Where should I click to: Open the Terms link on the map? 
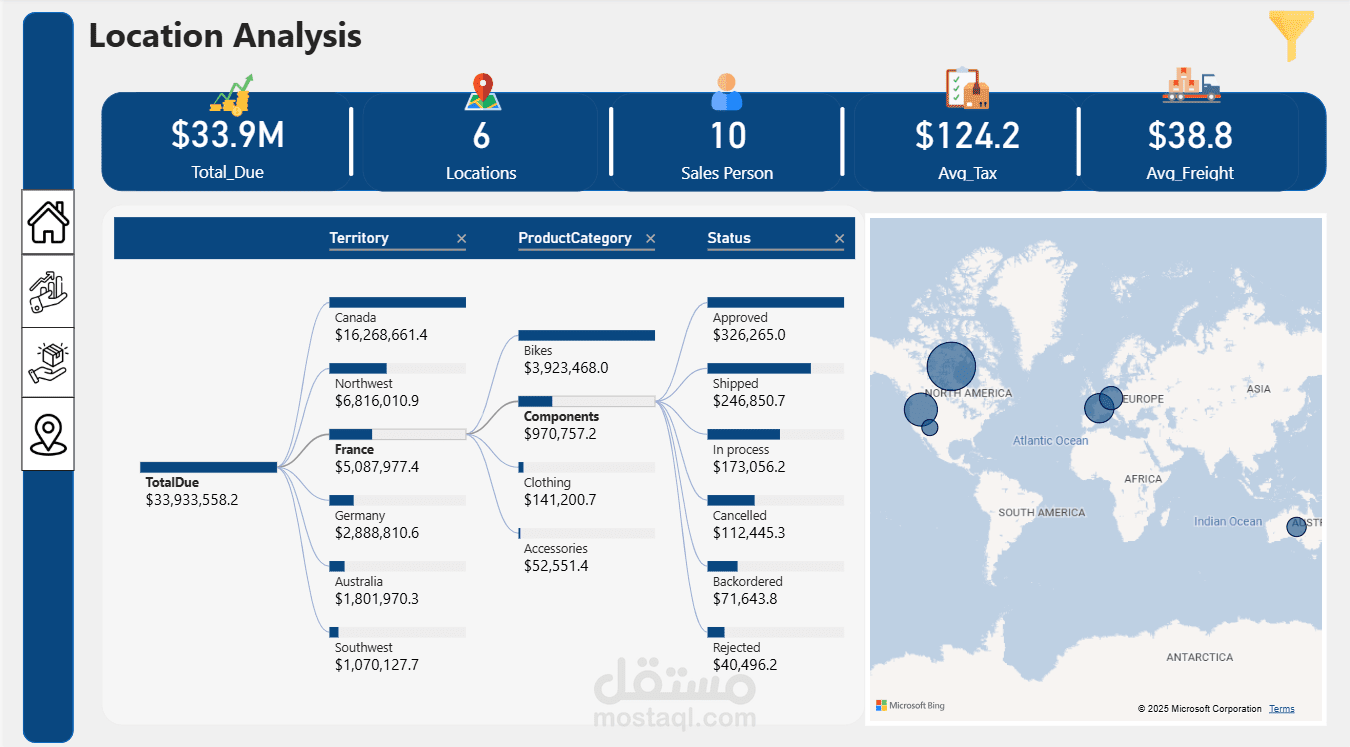click(x=1281, y=708)
